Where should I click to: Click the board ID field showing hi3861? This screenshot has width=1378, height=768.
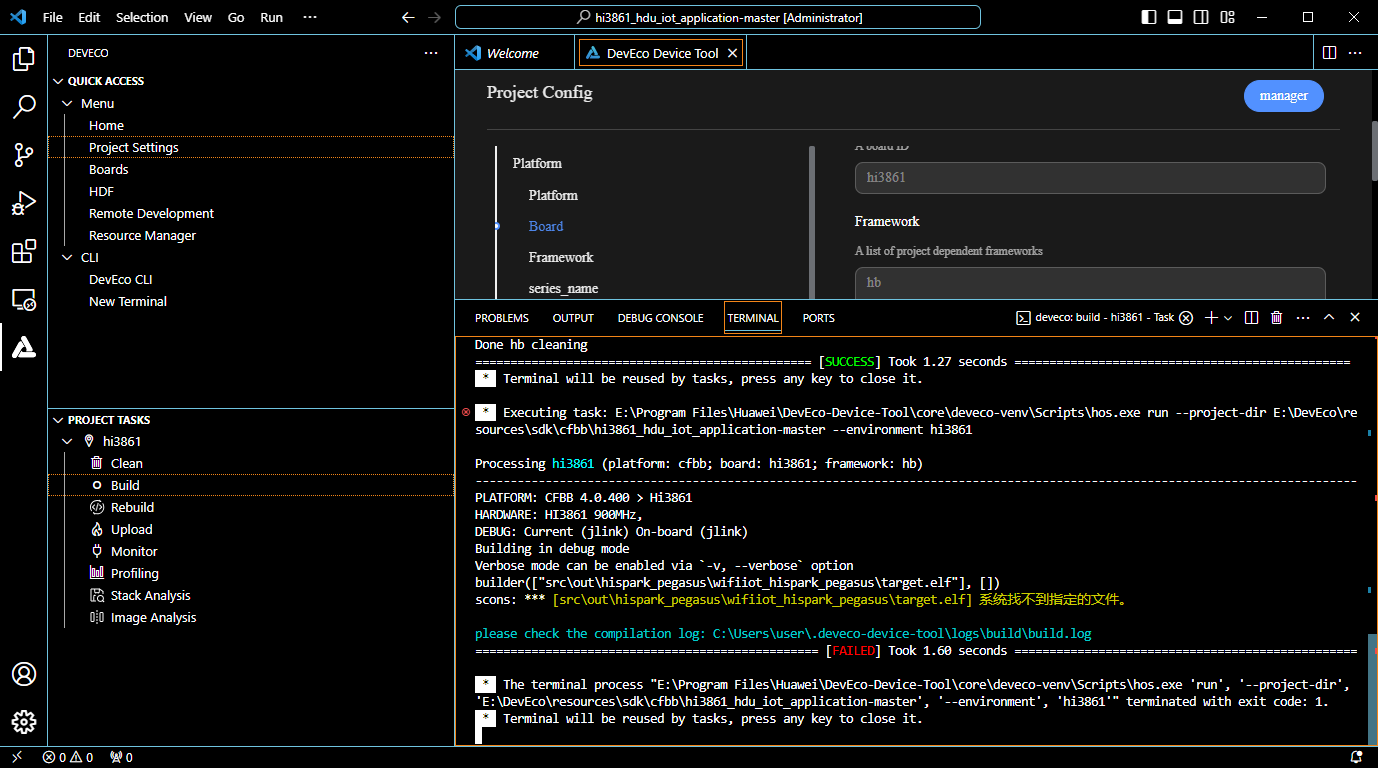[1090, 178]
